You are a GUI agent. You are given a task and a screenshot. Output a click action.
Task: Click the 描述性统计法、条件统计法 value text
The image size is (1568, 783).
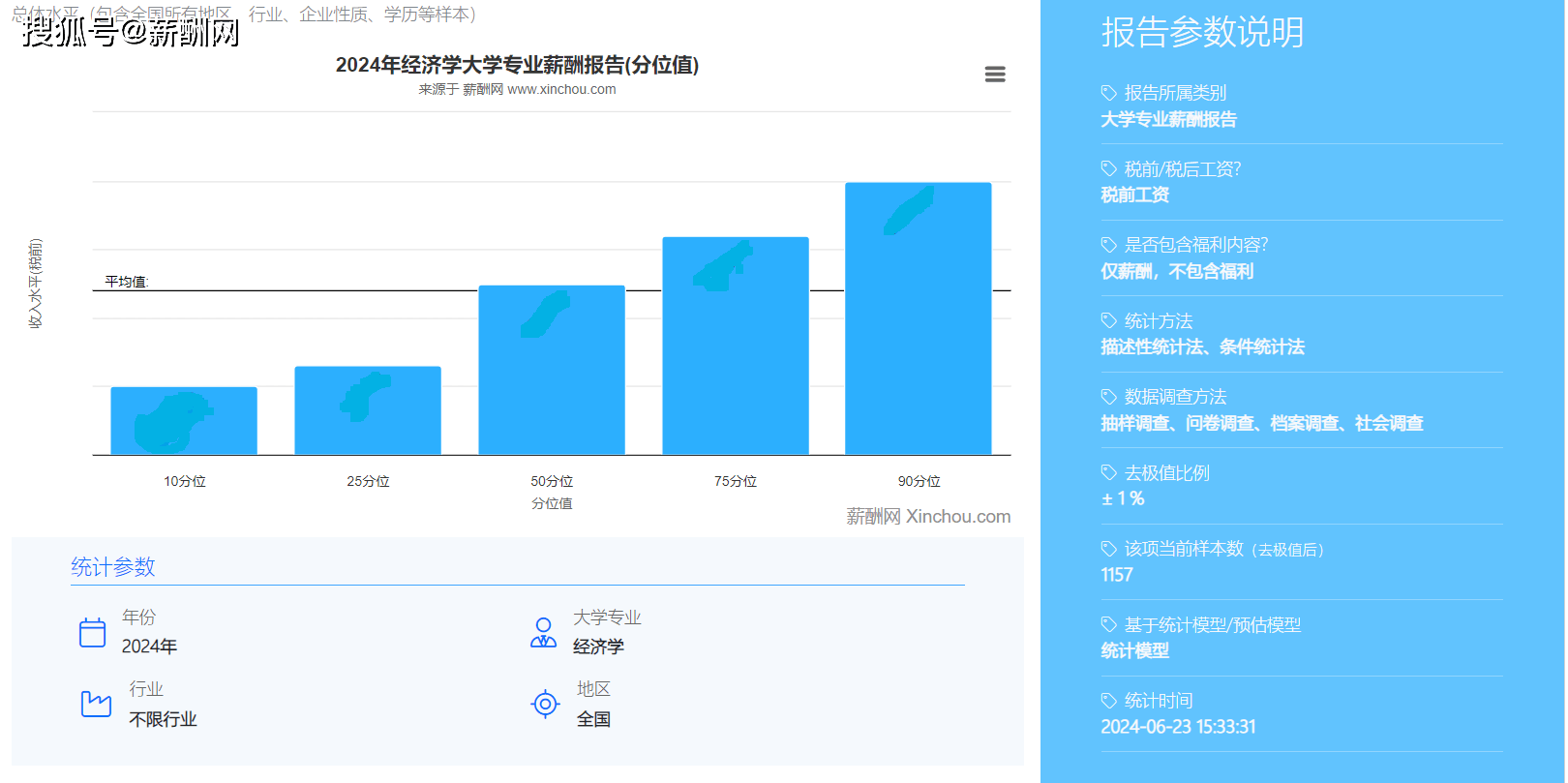click(1202, 346)
